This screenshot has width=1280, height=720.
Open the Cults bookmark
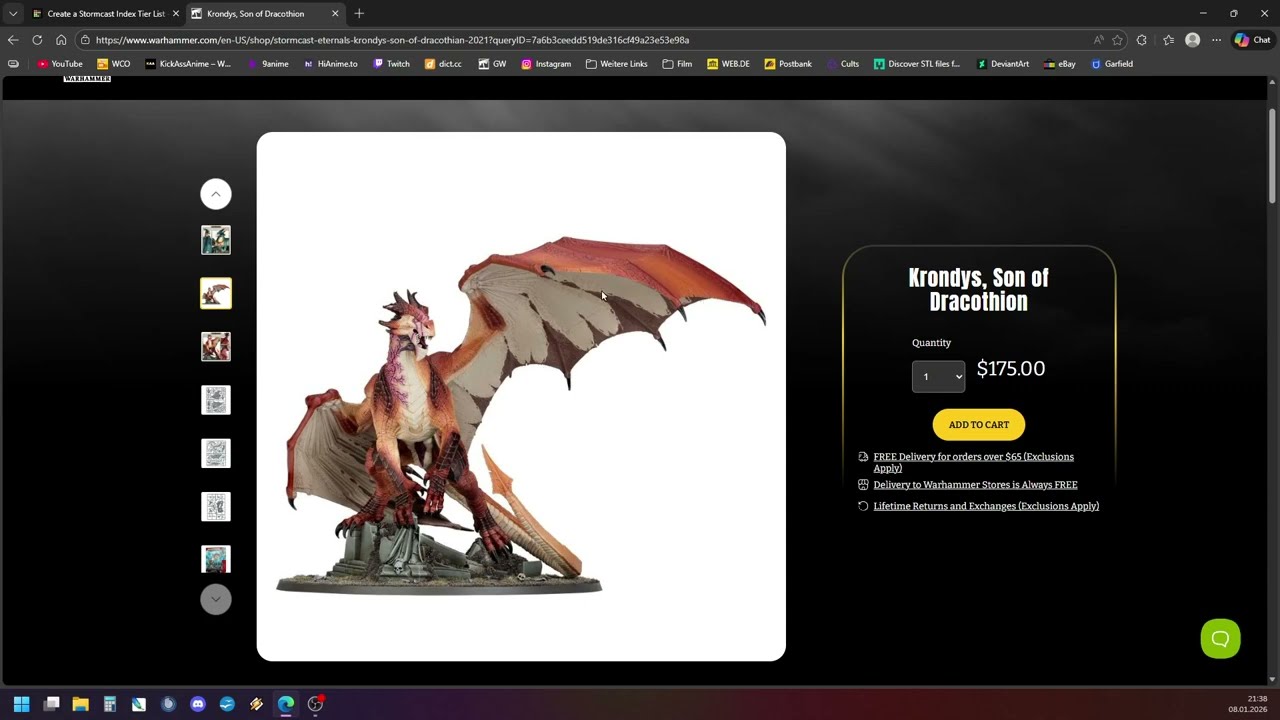click(x=842, y=64)
